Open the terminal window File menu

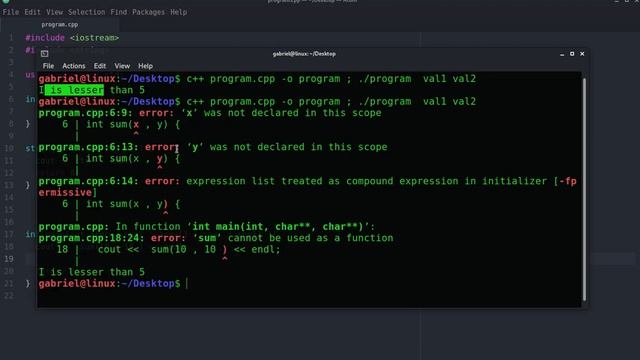point(48,66)
